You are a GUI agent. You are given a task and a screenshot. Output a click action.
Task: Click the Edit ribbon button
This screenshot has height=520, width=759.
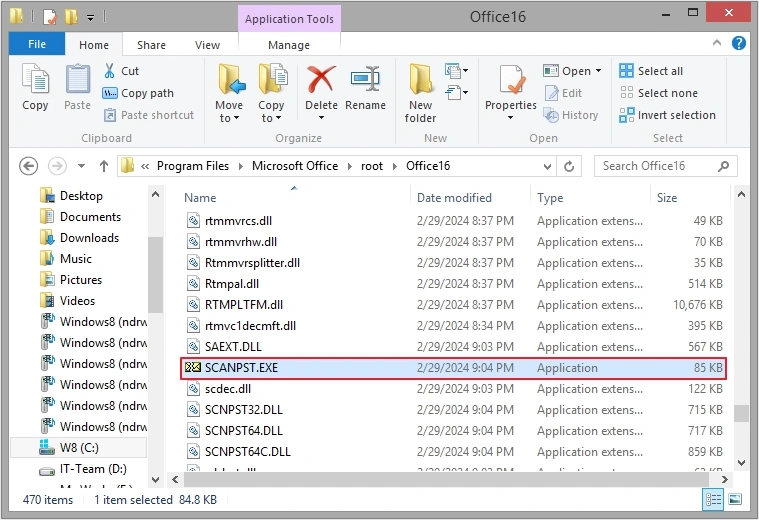[563, 93]
